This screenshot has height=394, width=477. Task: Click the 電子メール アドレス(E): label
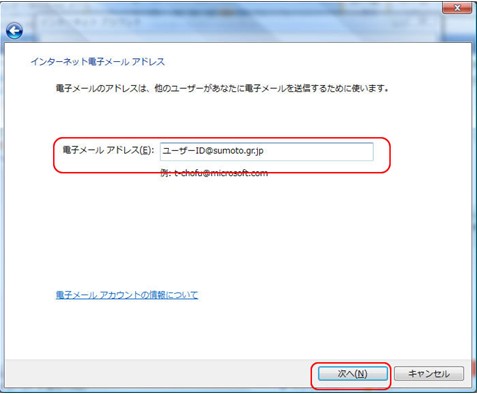click(x=108, y=150)
